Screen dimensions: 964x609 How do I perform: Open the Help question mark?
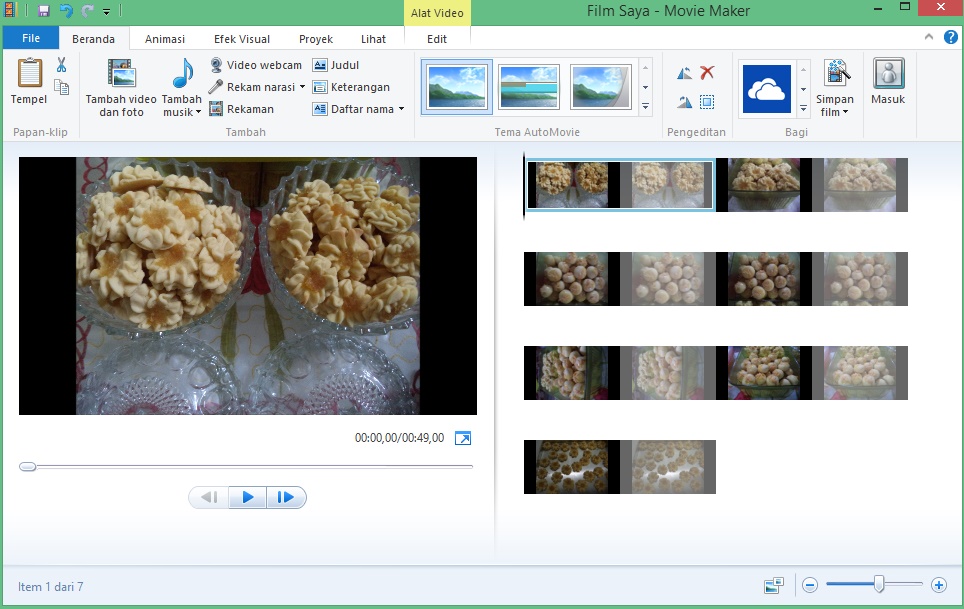[x=950, y=37]
